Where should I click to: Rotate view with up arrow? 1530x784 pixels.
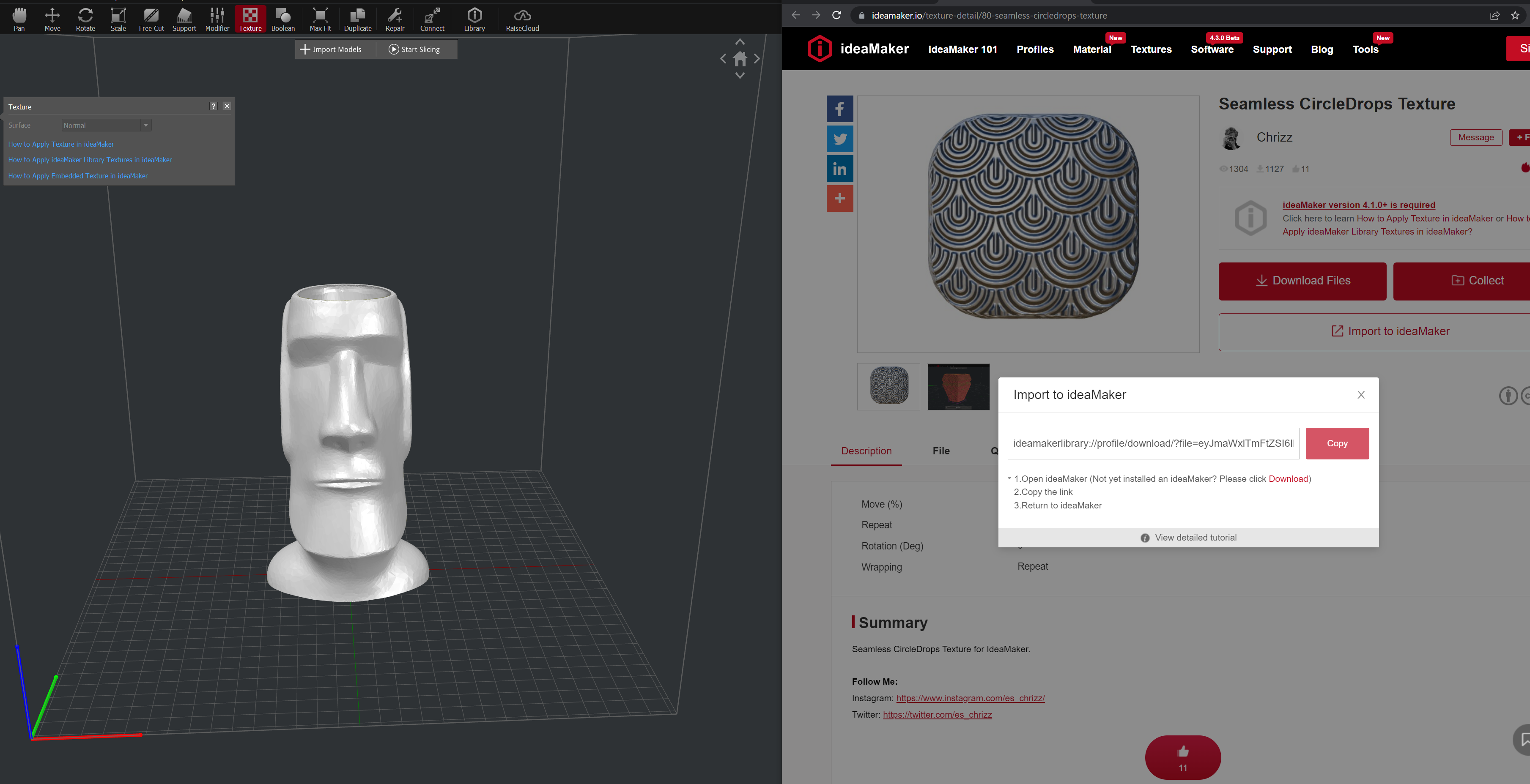[x=740, y=42]
